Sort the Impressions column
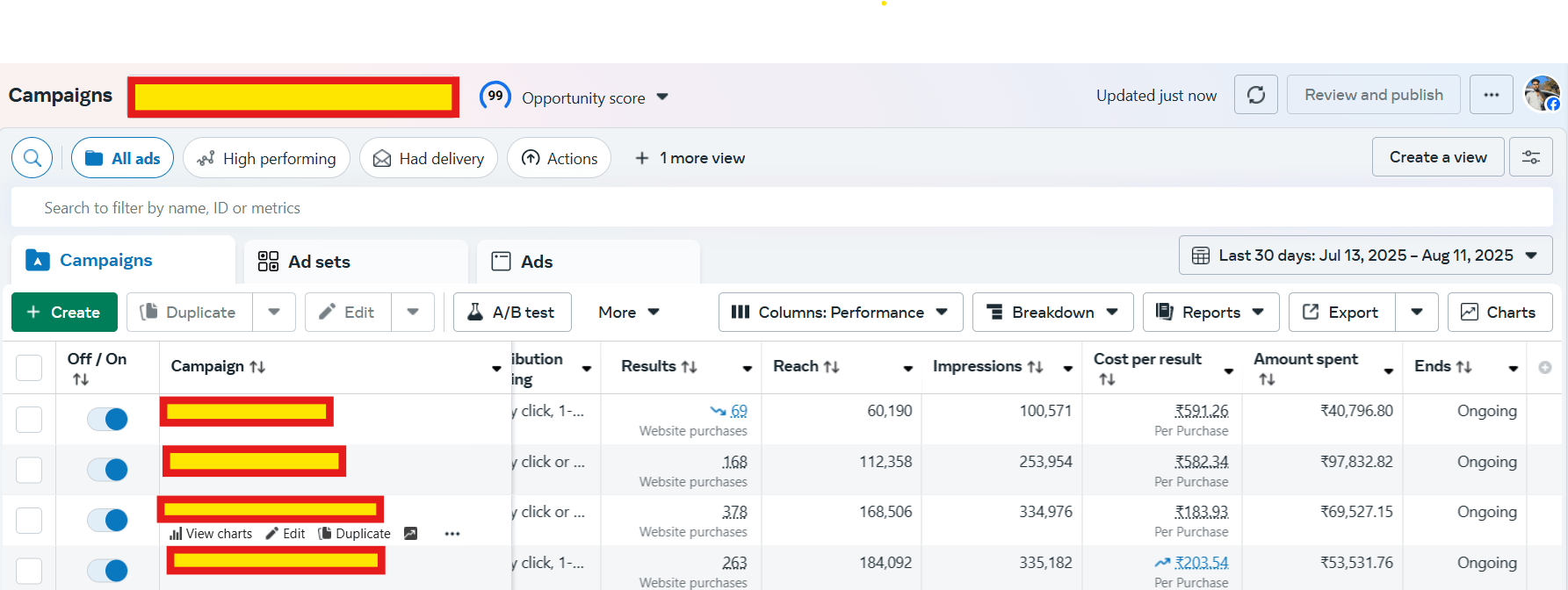This screenshot has height=590, width=1568. 1035,367
